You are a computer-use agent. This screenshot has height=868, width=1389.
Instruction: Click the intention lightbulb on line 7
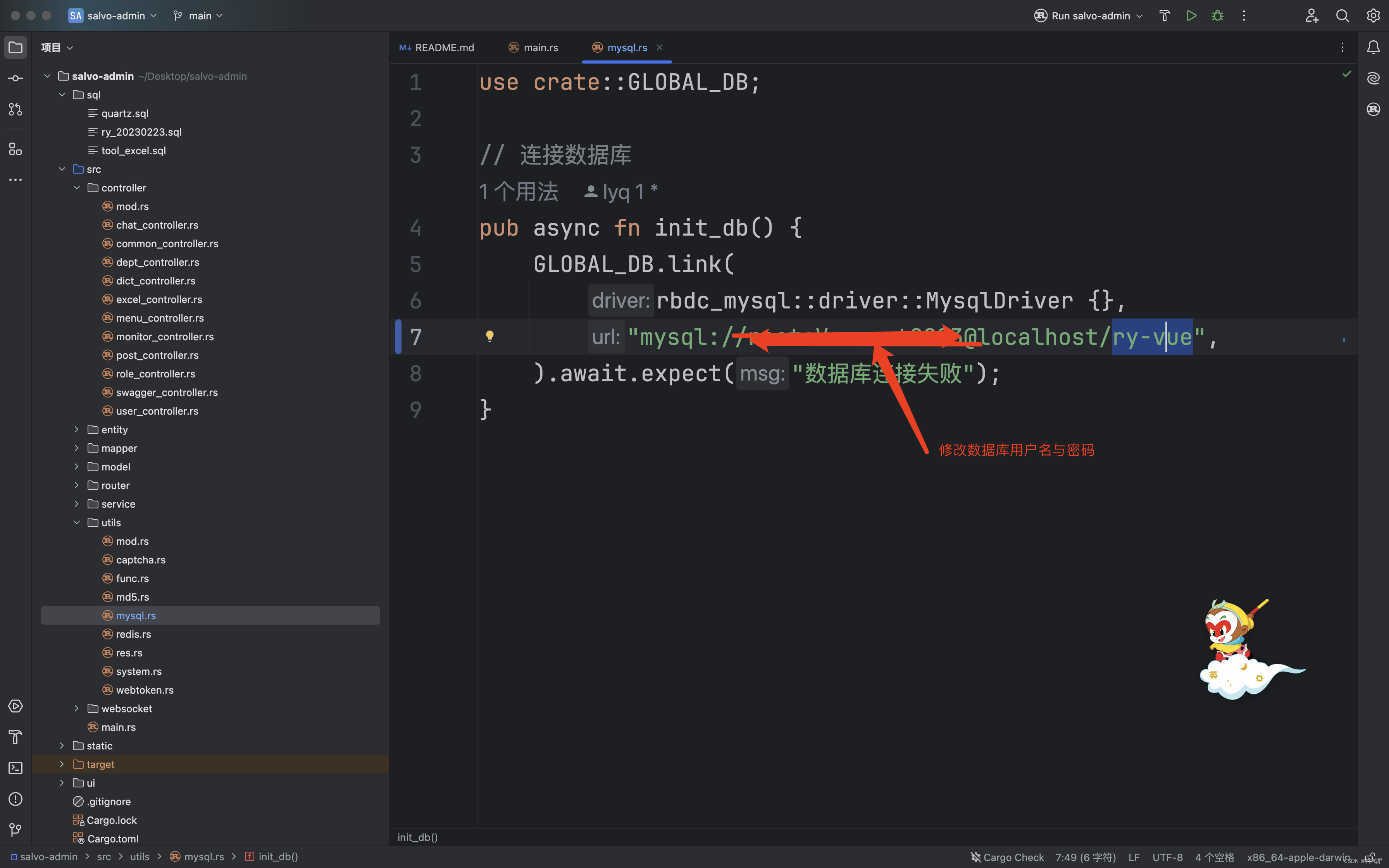(x=490, y=336)
